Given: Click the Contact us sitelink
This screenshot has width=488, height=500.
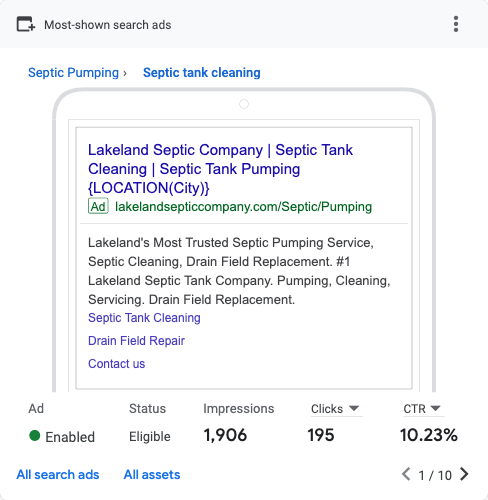Looking at the screenshot, I should click(x=117, y=364).
